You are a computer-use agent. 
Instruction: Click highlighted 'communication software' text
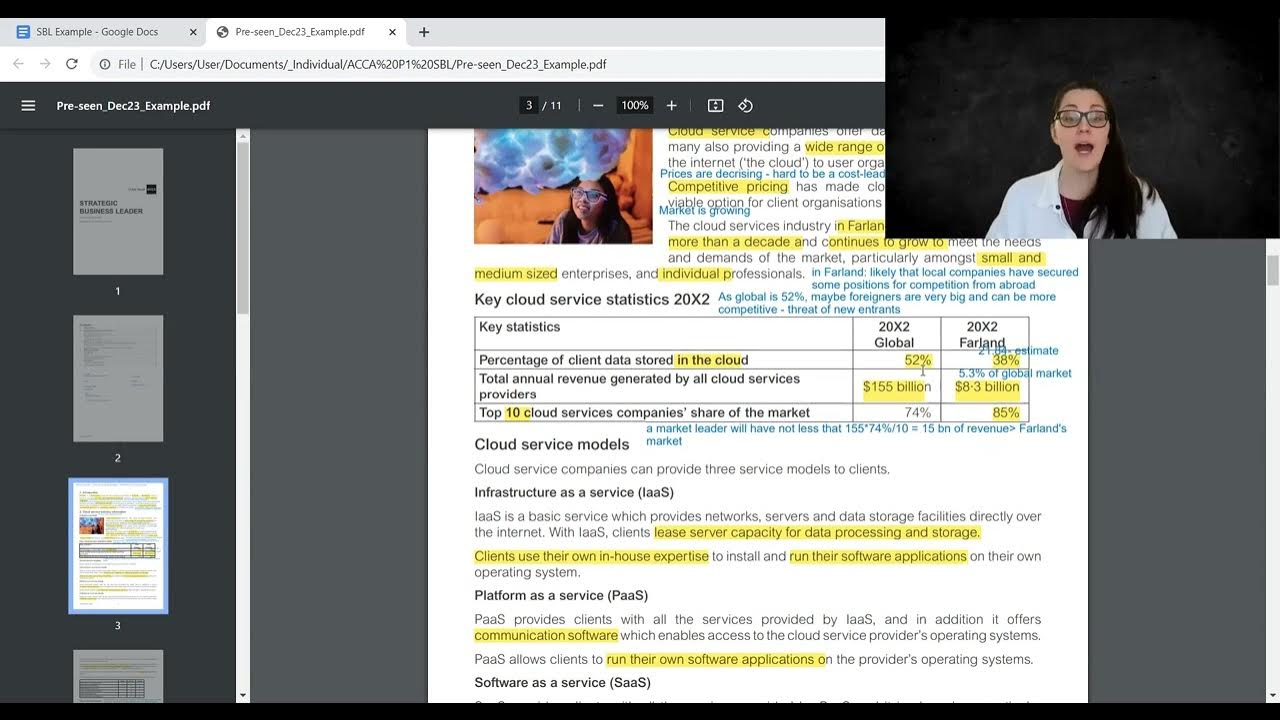click(x=546, y=635)
